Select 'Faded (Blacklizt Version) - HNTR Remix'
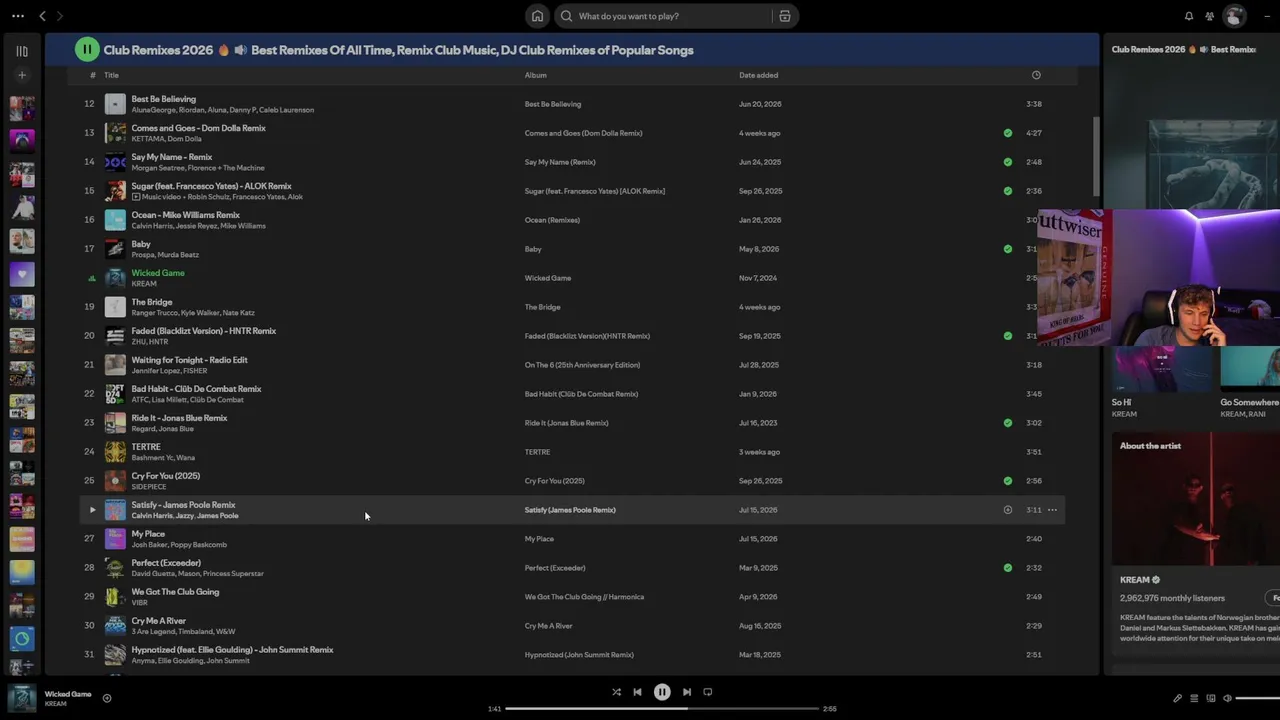 pos(203,331)
